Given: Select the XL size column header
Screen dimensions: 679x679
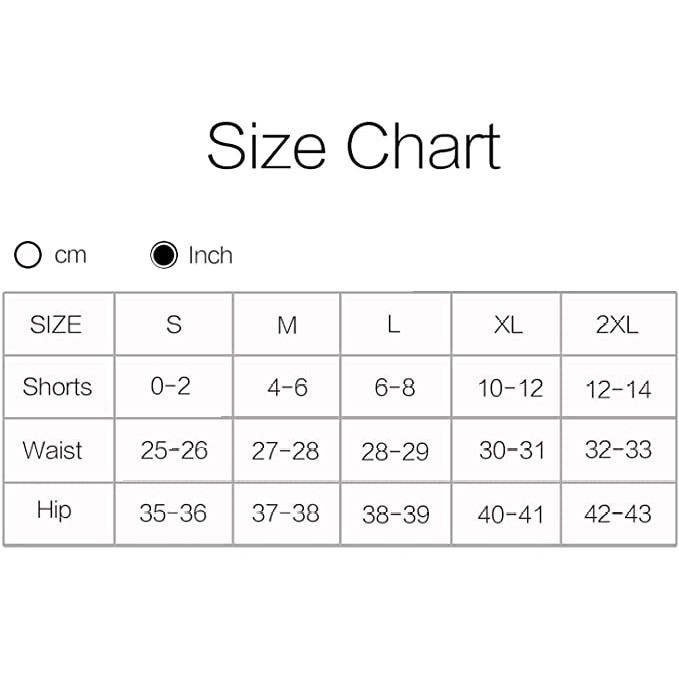Looking at the screenshot, I should tap(508, 325).
